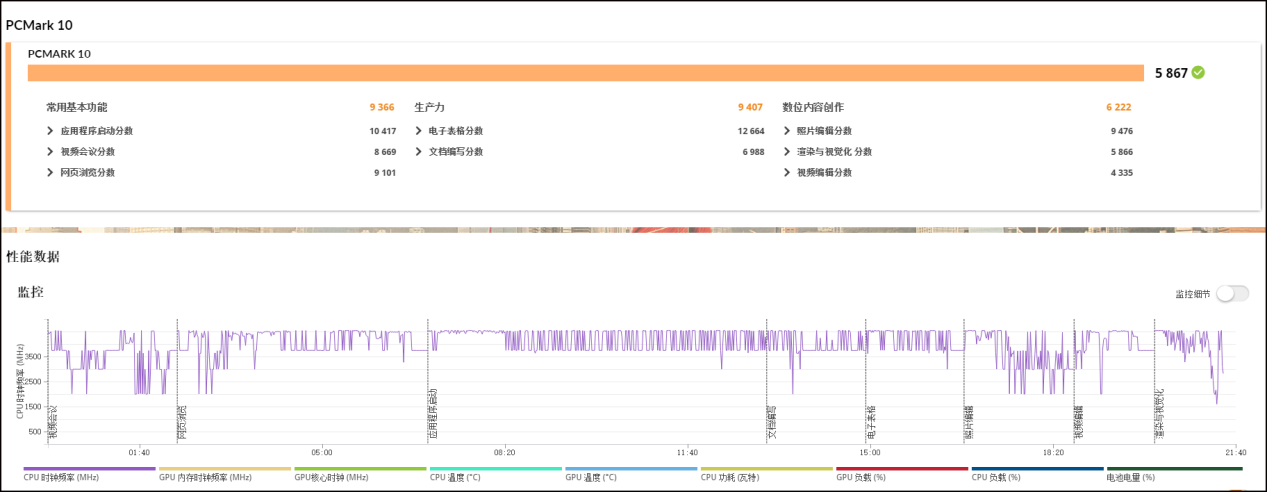Select the 电池电量 (%) legend swatch
The image size is (1267, 492).
1174,469
